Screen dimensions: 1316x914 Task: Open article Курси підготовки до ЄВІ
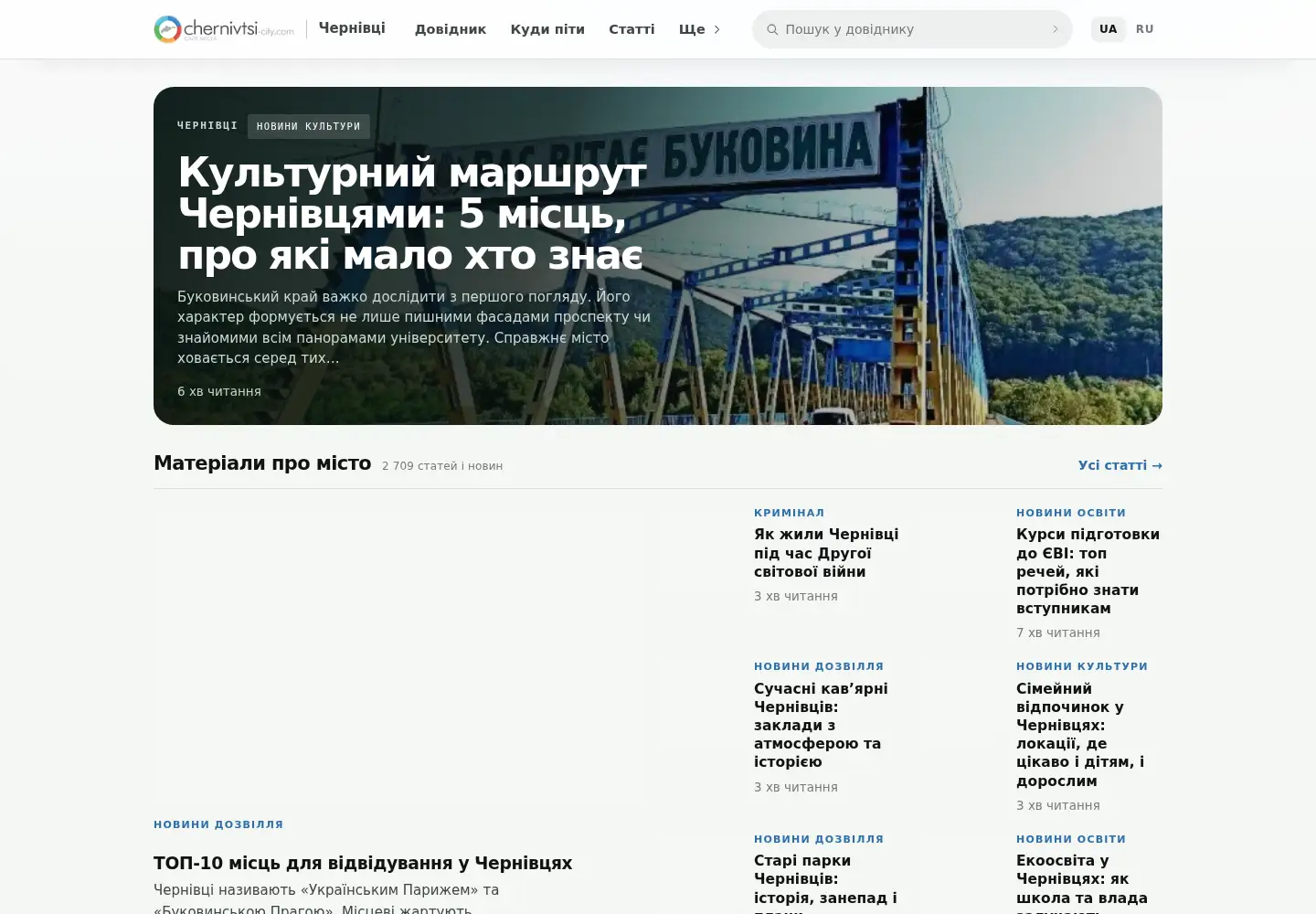point(1088,571)
